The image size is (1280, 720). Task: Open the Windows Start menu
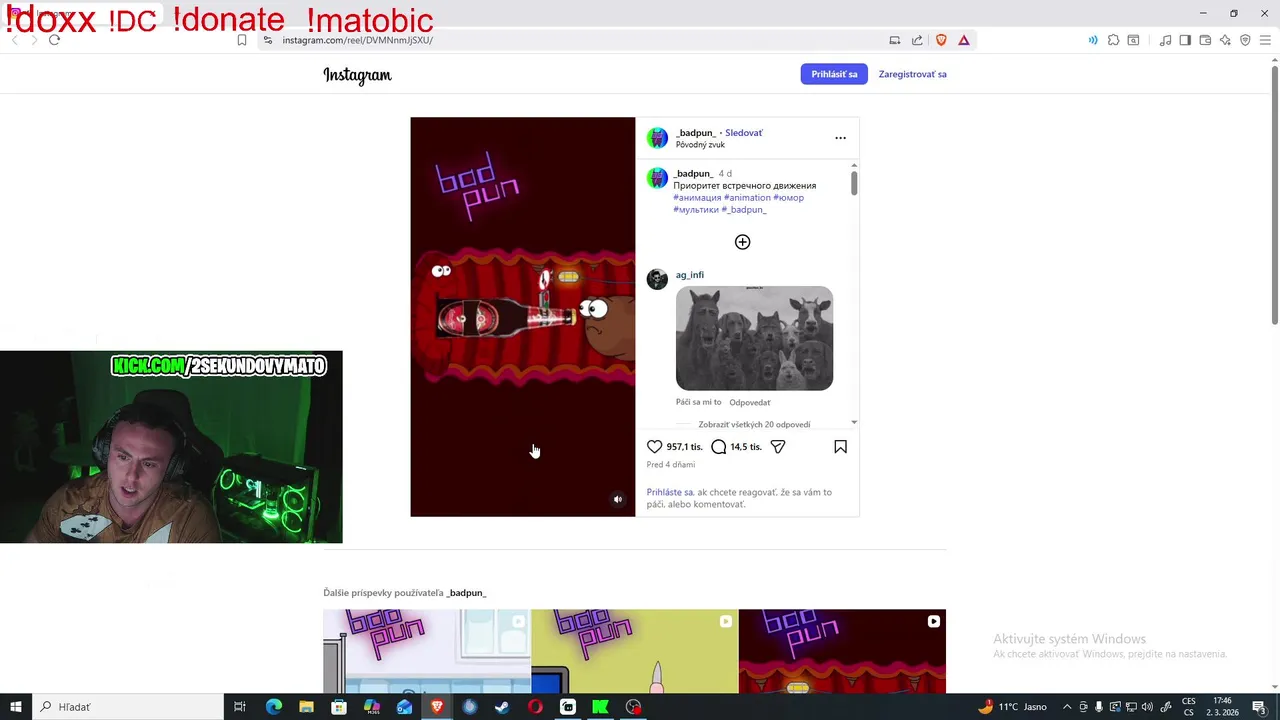point(16,707)
